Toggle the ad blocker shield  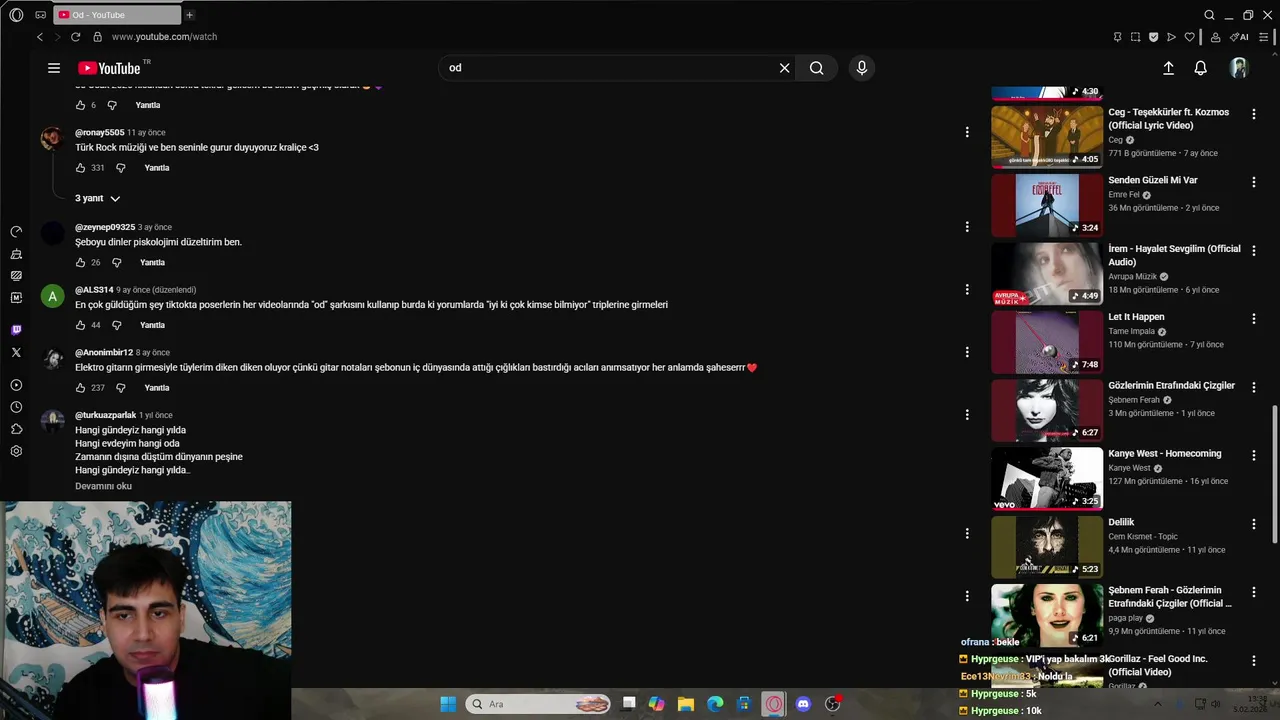tap(1153, 37)
